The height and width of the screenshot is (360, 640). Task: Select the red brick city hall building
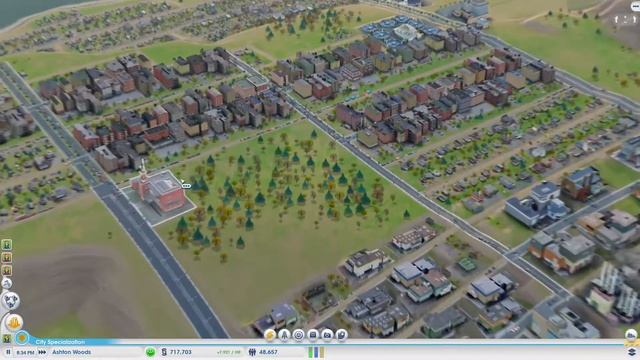point(158,191)
